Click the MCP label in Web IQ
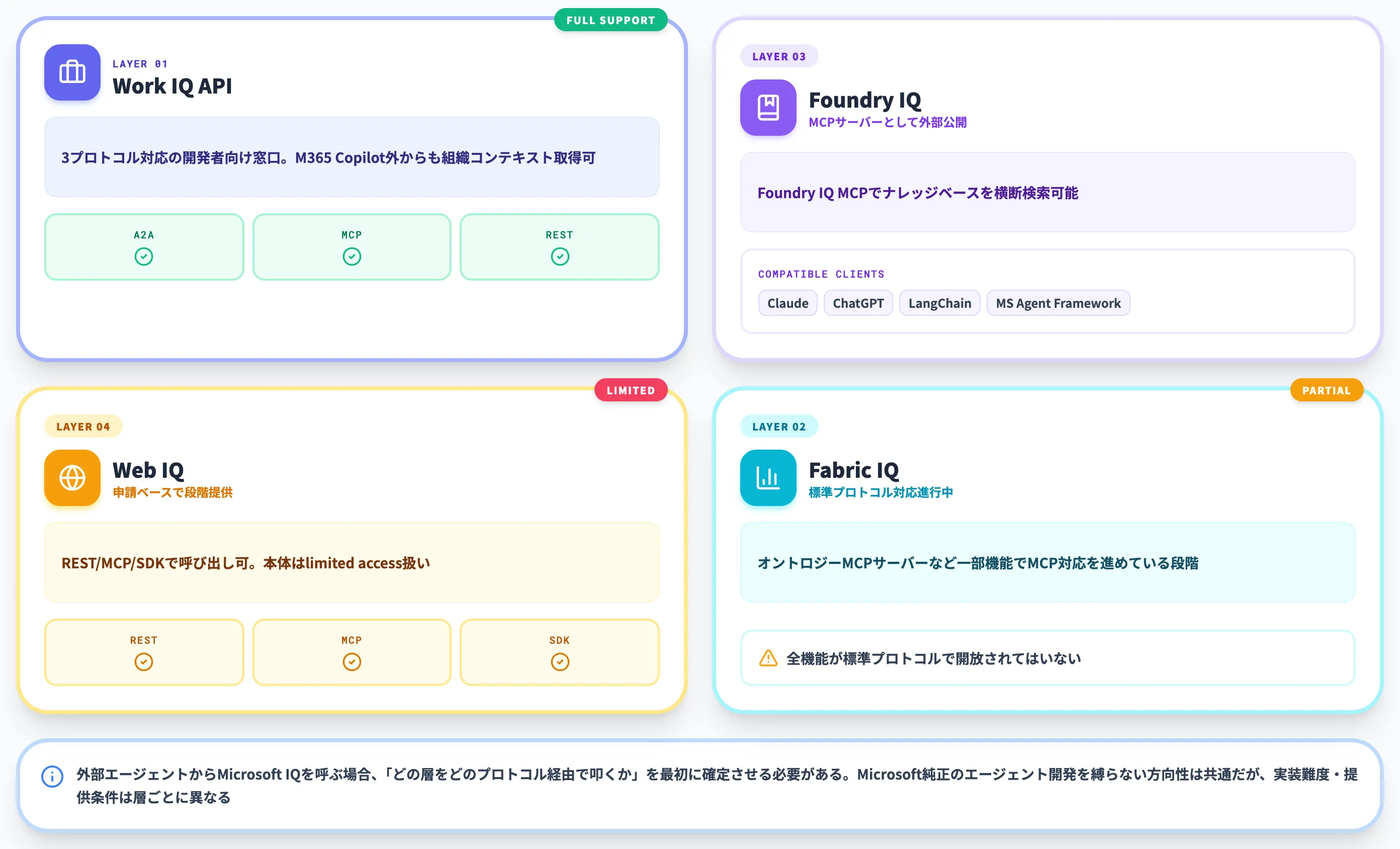 [x=352, y=640]
